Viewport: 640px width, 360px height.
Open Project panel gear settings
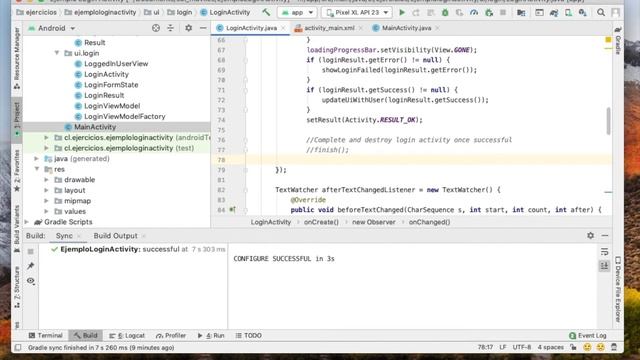pos(188,28)
